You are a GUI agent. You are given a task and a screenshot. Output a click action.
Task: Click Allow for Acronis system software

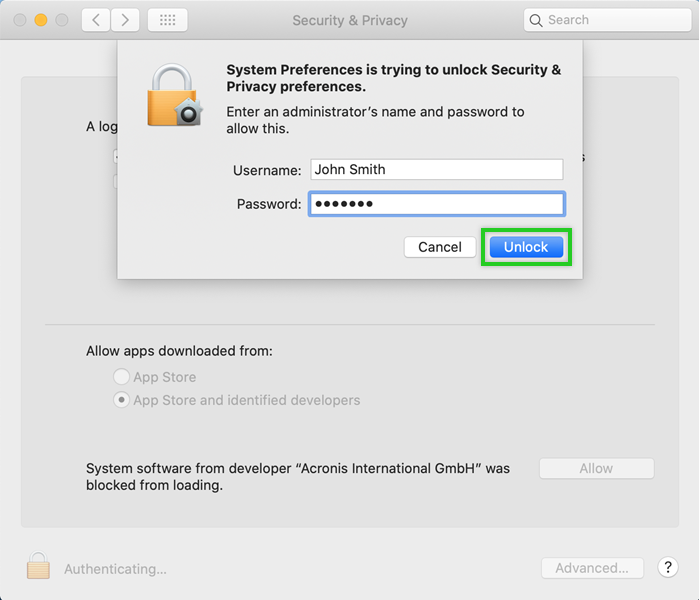pyautogui.click(x=596, y=468)
